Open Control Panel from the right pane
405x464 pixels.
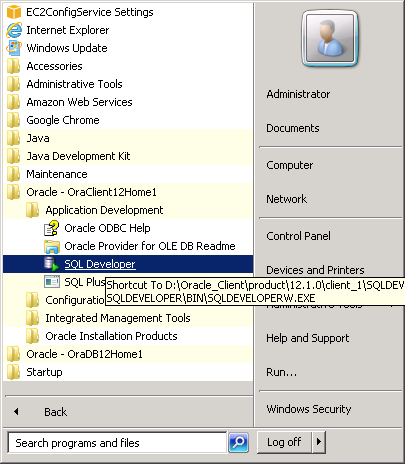[x=298, y=236]
